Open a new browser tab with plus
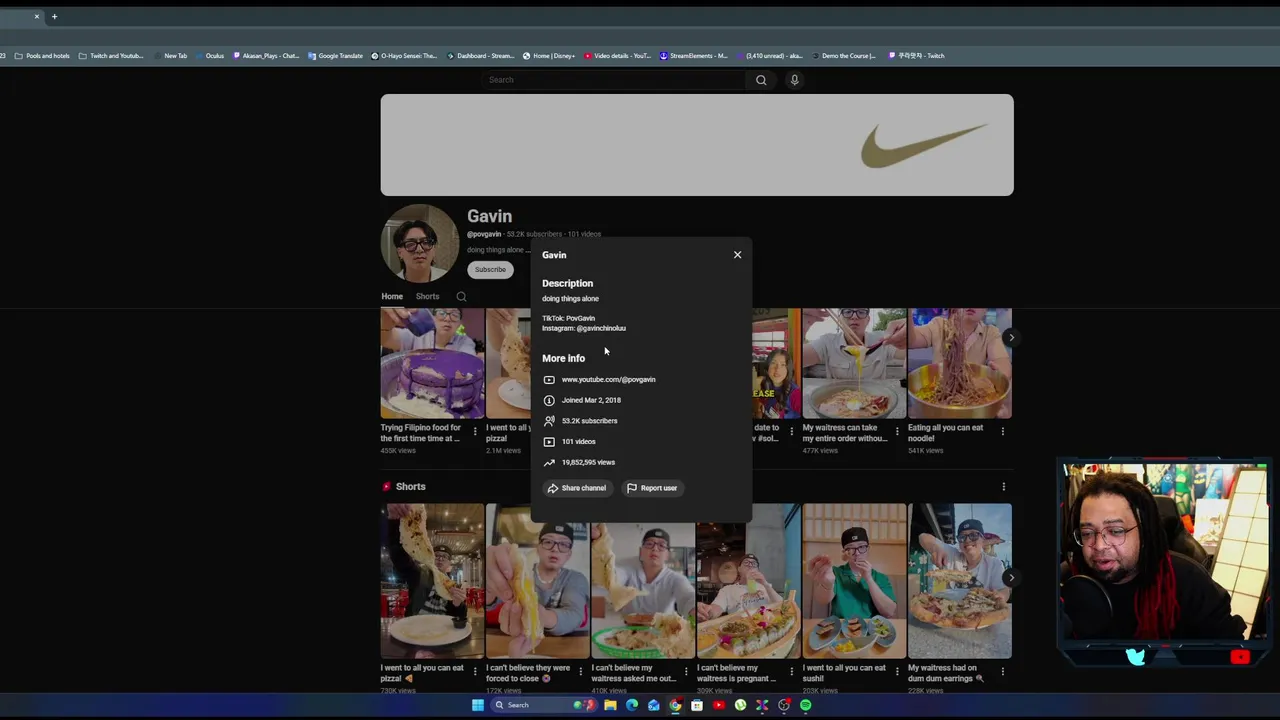The image size is (1280, 720). click(54, 16)
